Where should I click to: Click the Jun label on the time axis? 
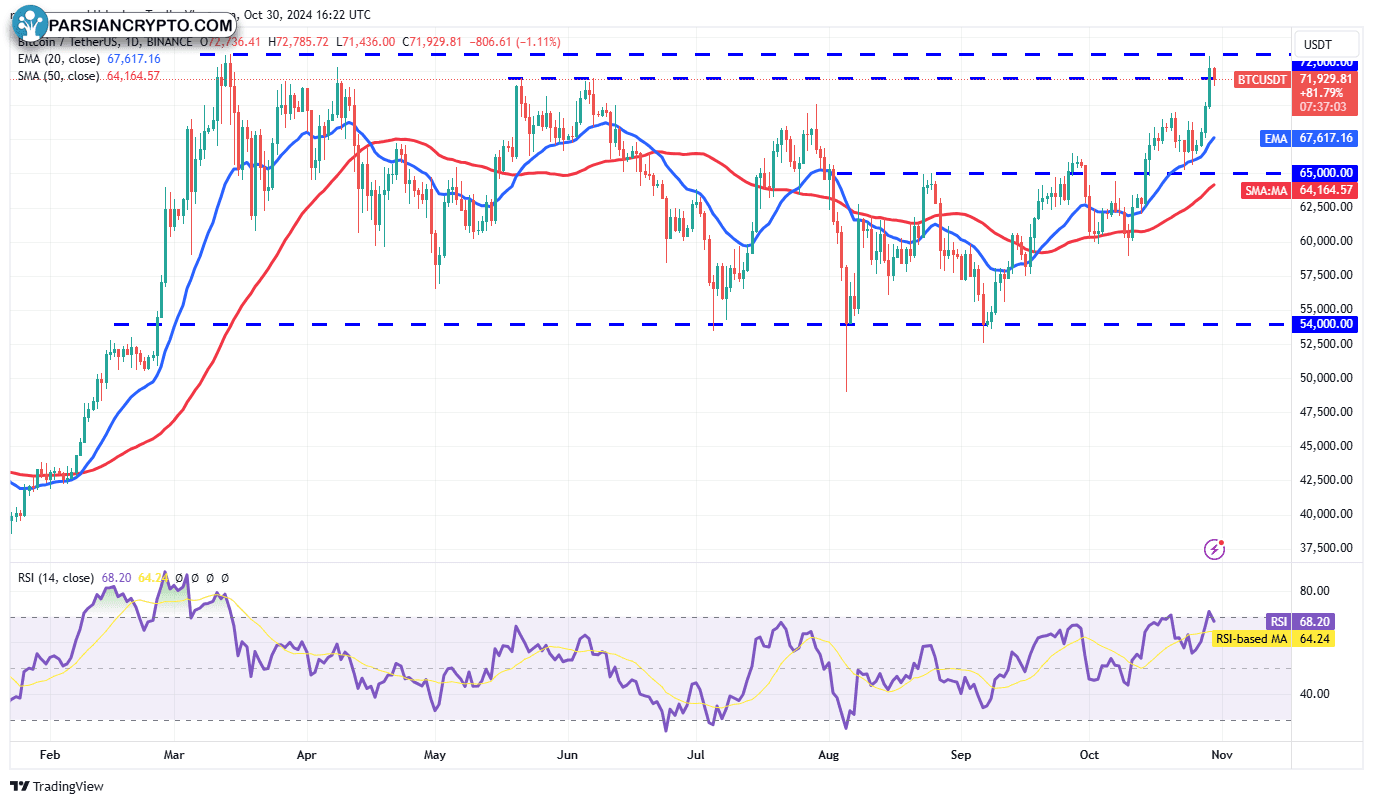(567, 755)
